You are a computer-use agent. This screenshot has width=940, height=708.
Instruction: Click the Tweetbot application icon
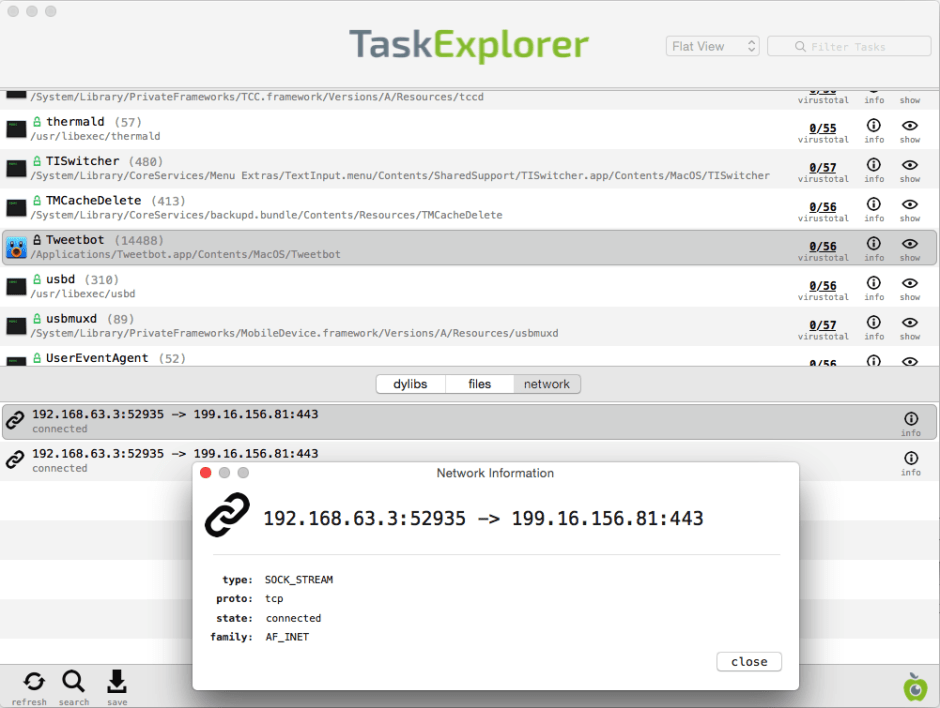click(x=16, y=246)
